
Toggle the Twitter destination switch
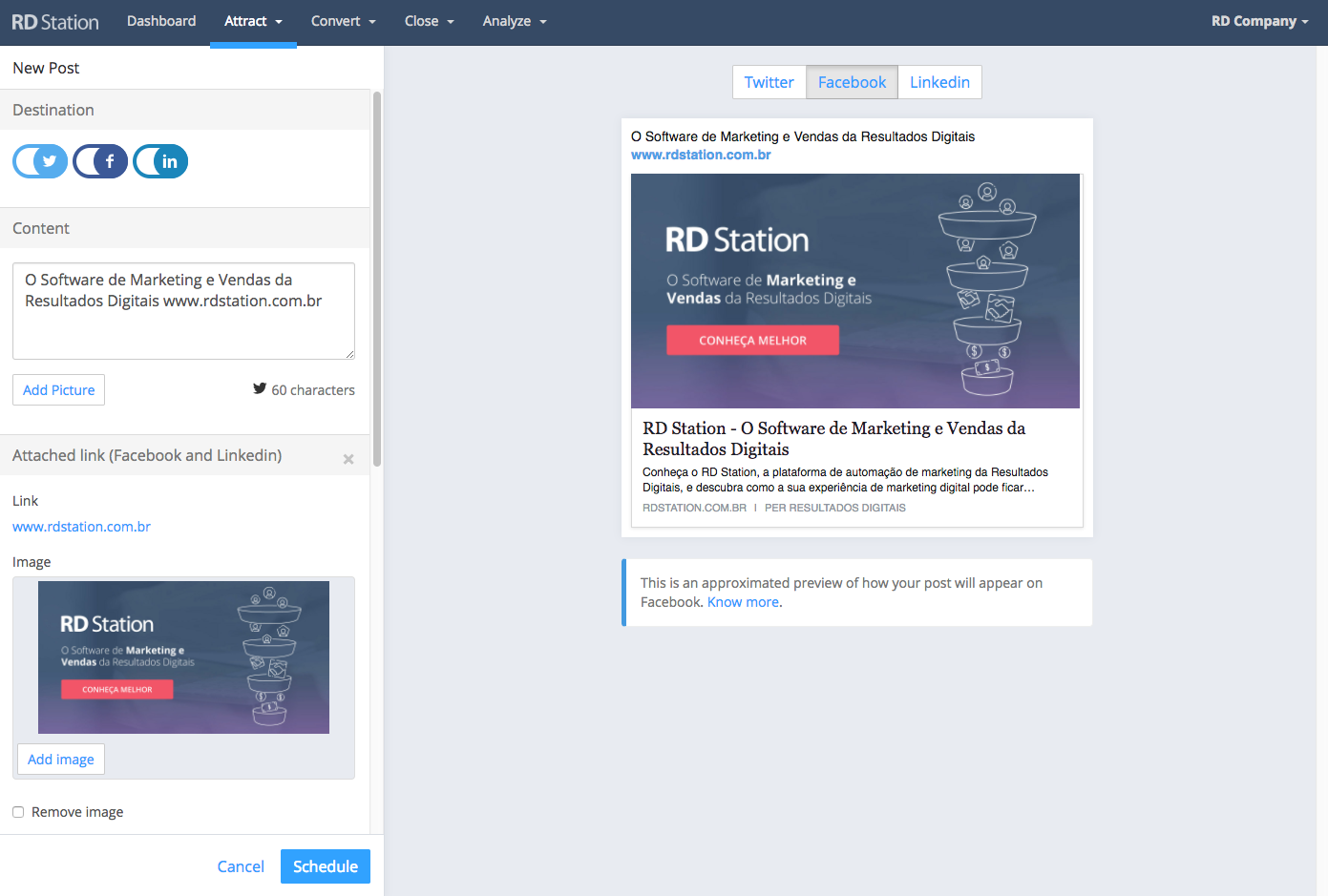pos(40,161)
